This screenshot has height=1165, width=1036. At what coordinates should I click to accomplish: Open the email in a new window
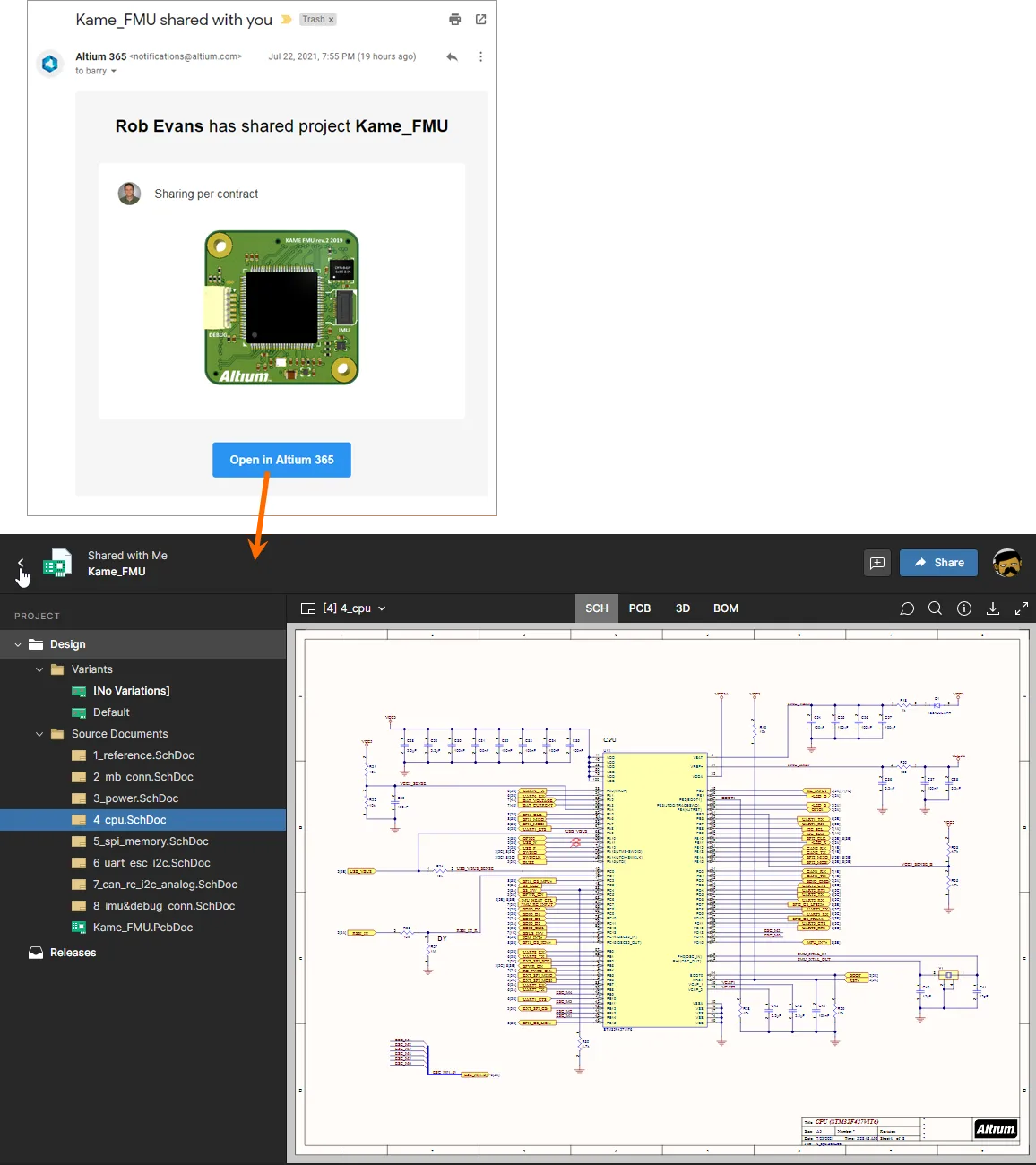click(480, 19)
